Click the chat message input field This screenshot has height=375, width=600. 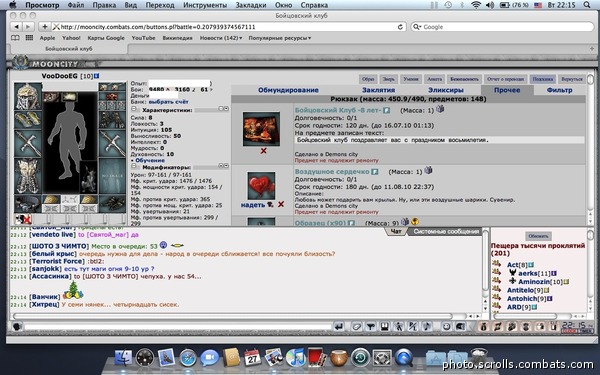click(x=178, y=327)
